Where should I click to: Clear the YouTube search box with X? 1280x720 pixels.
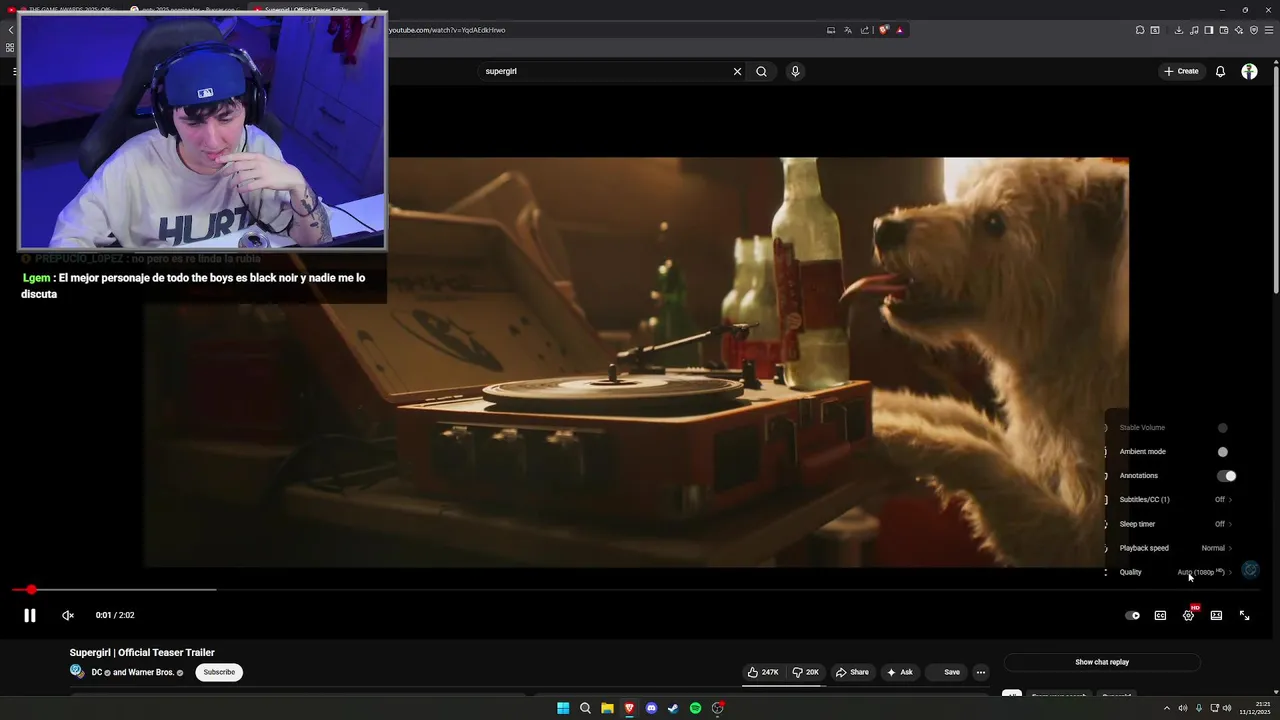(737, 71)
